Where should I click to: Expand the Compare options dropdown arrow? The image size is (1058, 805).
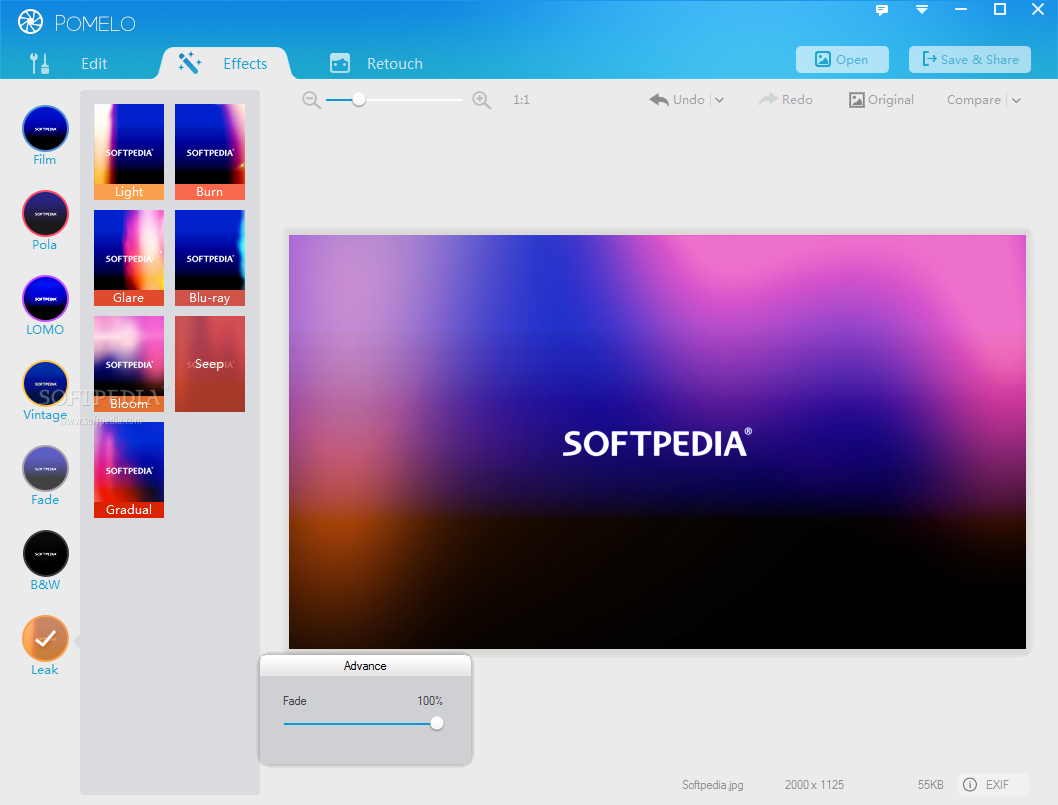tap(1016, 101)
